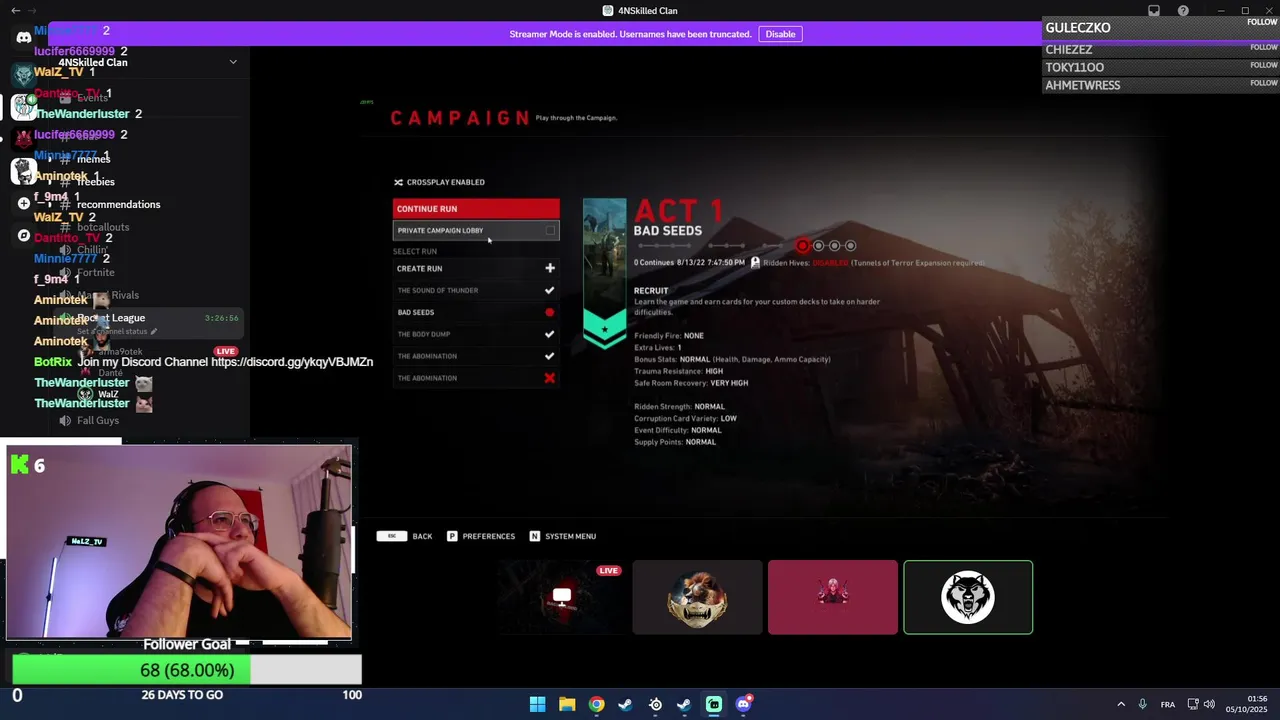
Task: Follow GULECZKO in overlay list
Action: point(1263,22)
